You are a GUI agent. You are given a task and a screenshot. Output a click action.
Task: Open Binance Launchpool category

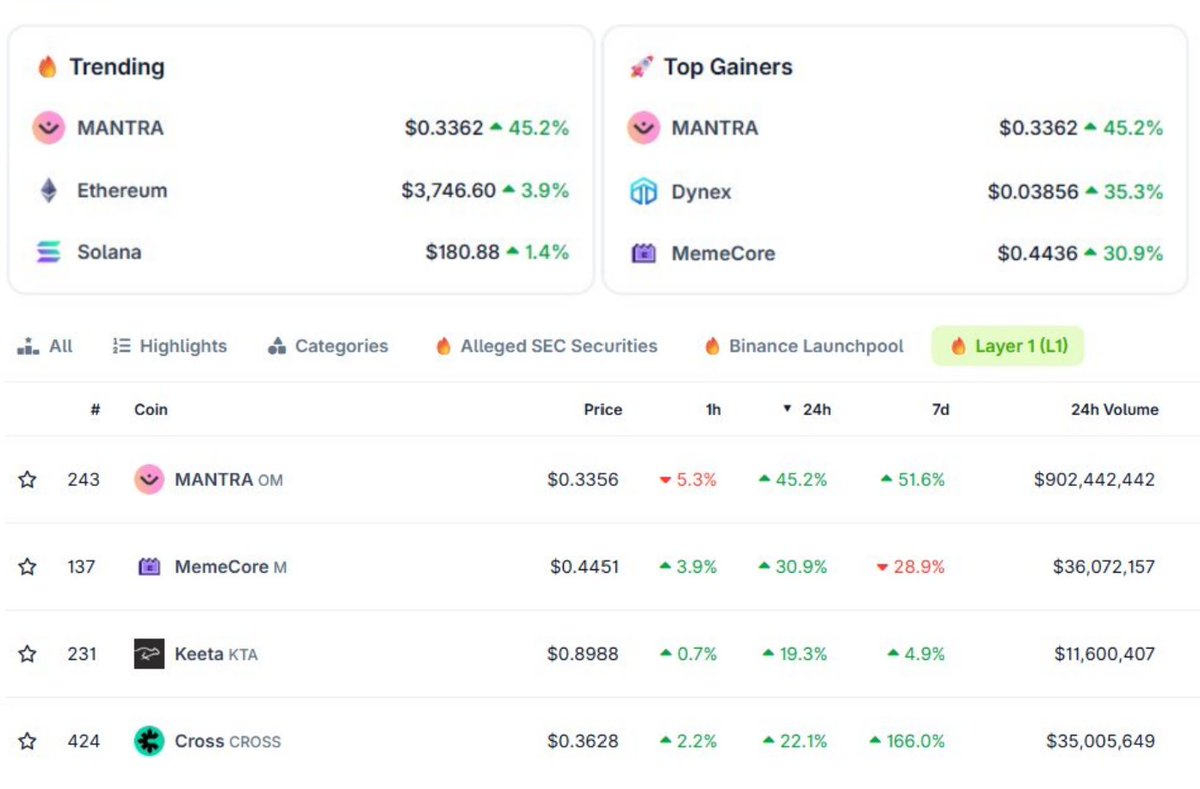point(804,346)
